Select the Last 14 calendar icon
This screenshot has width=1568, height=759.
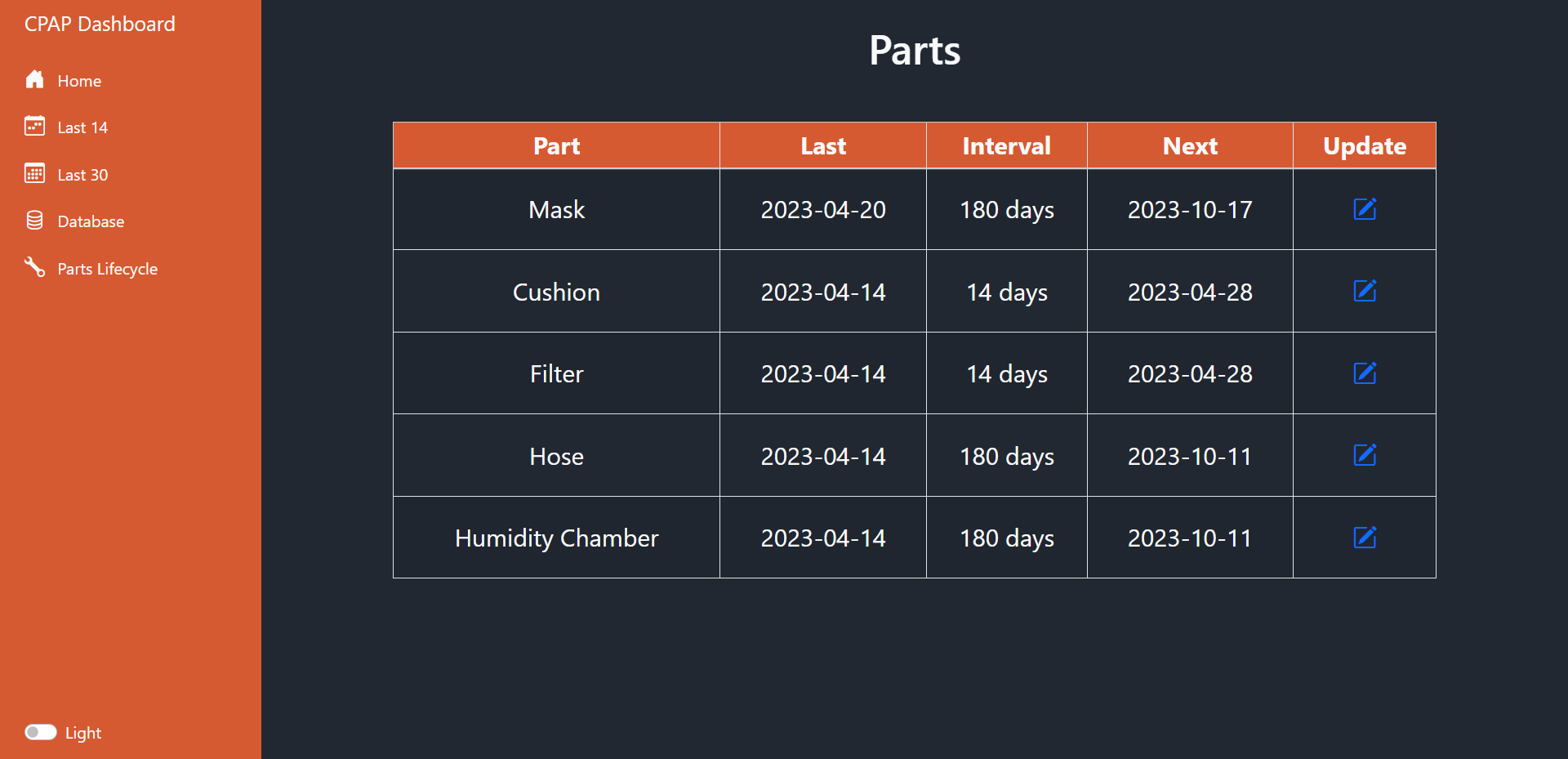point(34,127)
